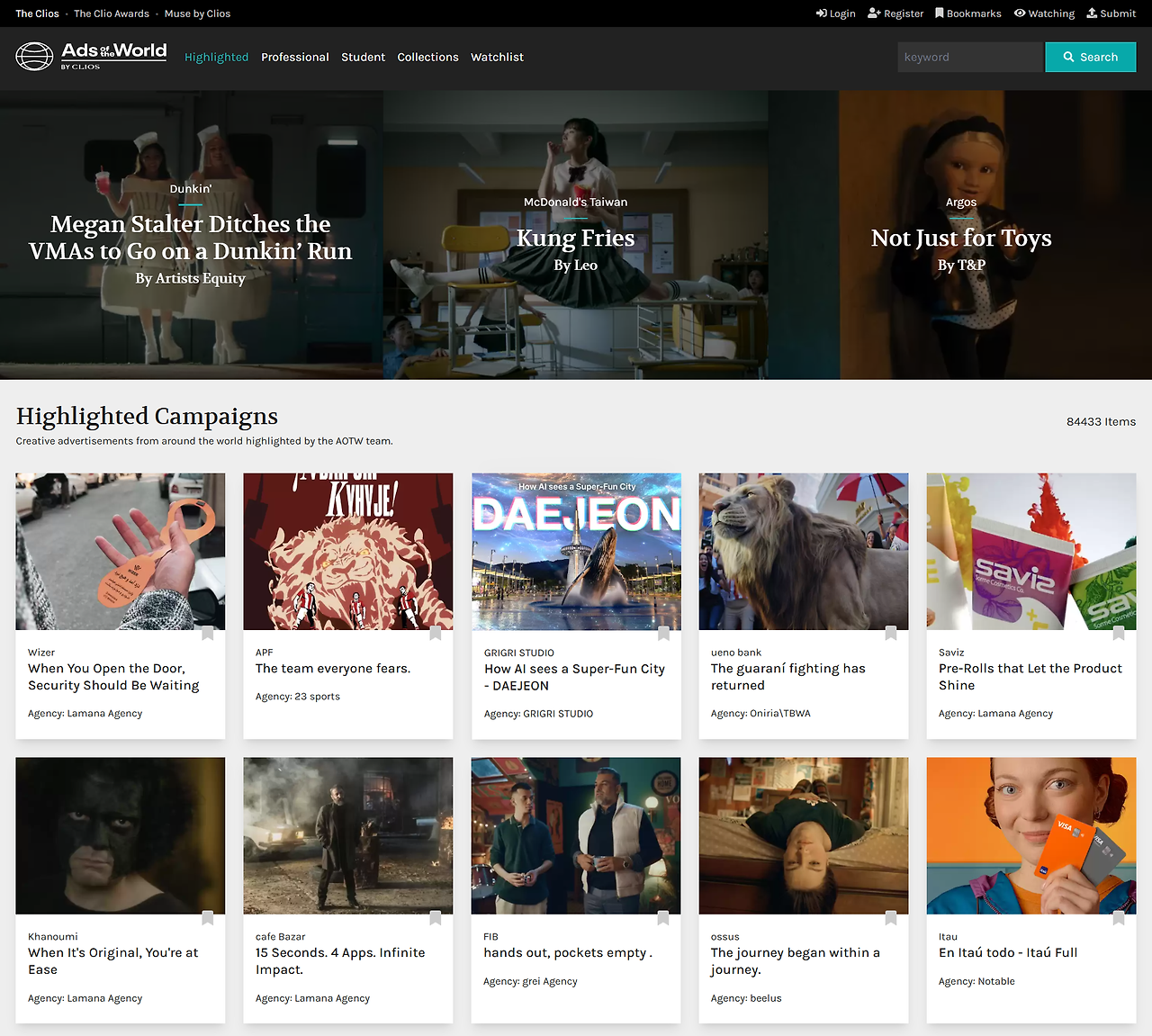Click Submit in the top bar

[x=1111, y=14]
